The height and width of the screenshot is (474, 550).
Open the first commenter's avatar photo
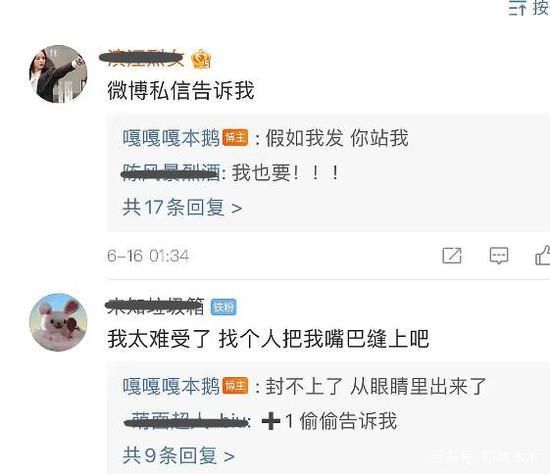[58, 74]
